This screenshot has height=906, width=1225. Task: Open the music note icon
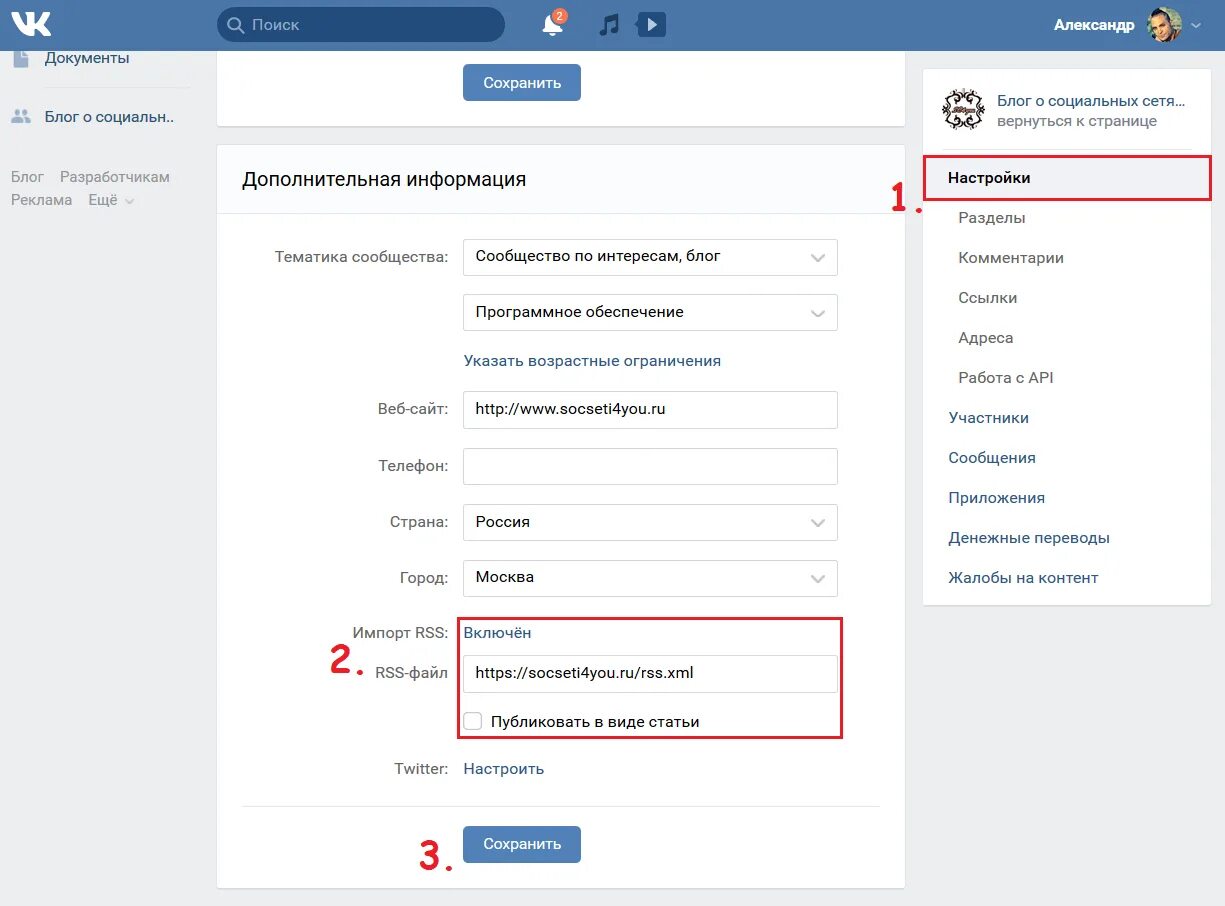(x=609, y=25)
